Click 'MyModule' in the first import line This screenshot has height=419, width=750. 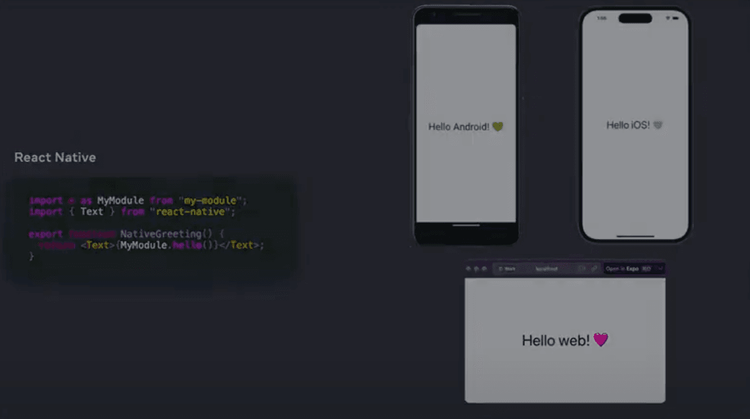[121, 200]
